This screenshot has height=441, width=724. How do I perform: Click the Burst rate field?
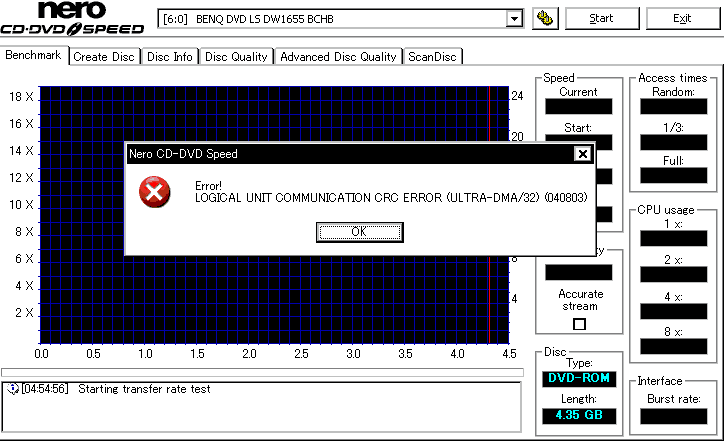[674, 417]
